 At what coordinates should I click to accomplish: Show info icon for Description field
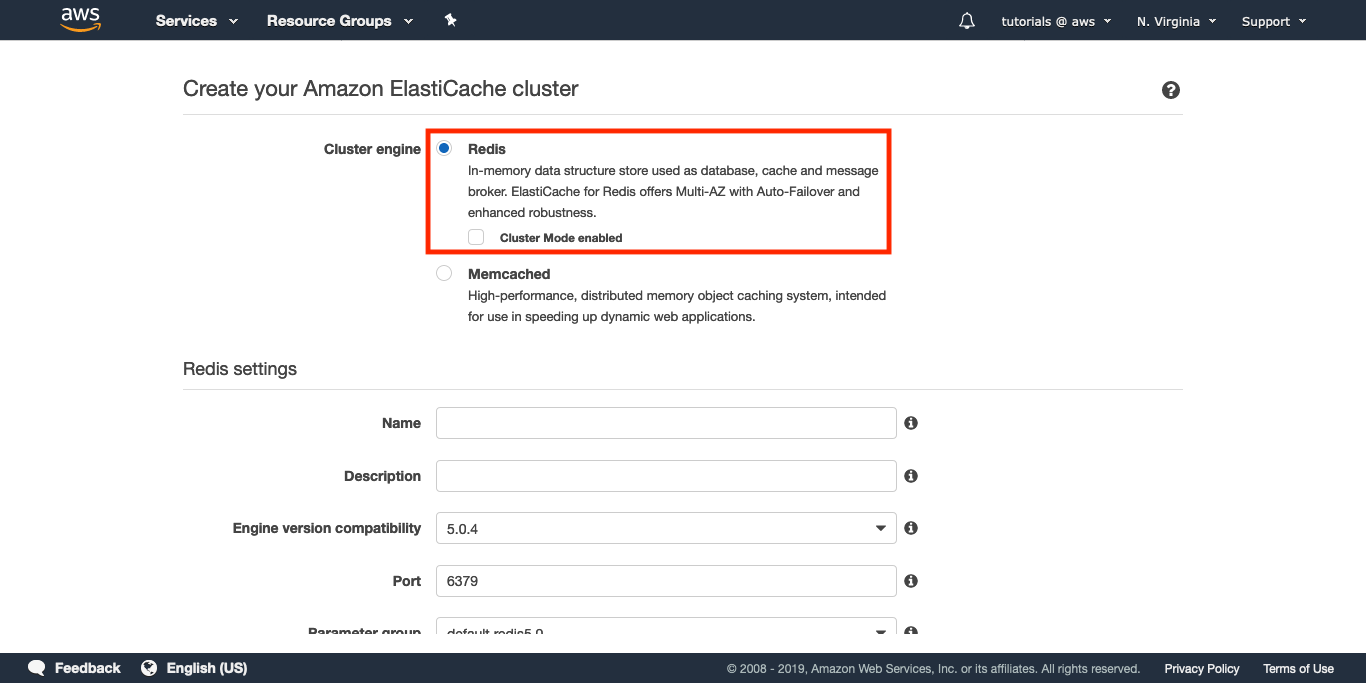coord(911,476)
